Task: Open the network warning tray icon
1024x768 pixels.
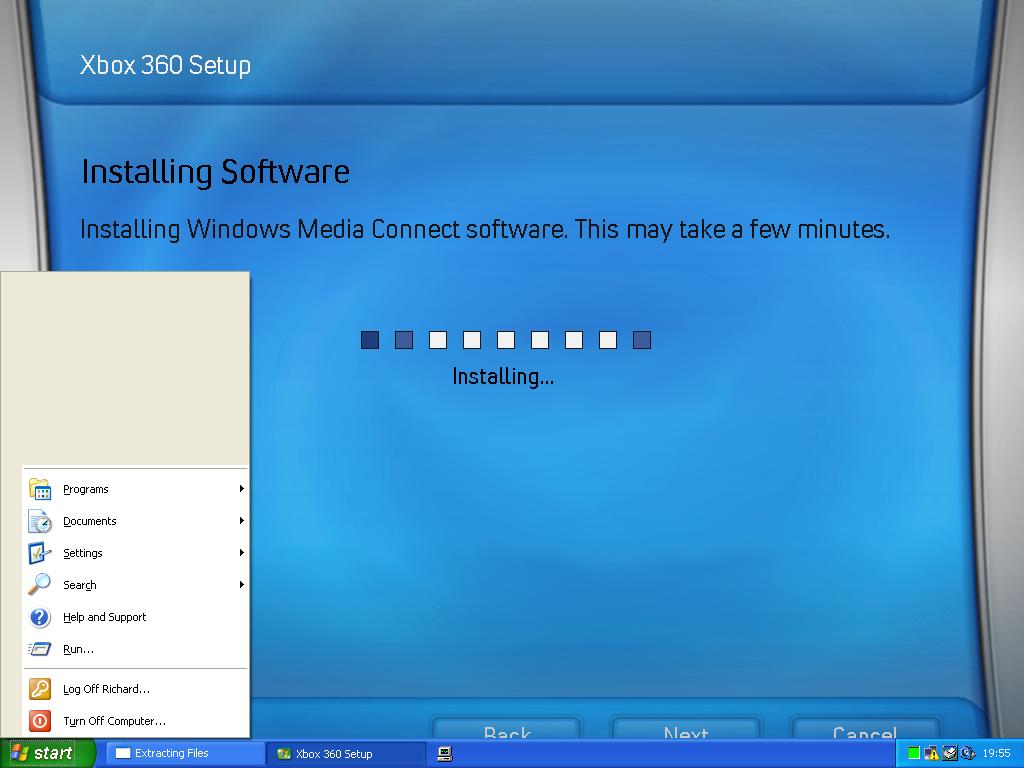Action: (932, 754)
